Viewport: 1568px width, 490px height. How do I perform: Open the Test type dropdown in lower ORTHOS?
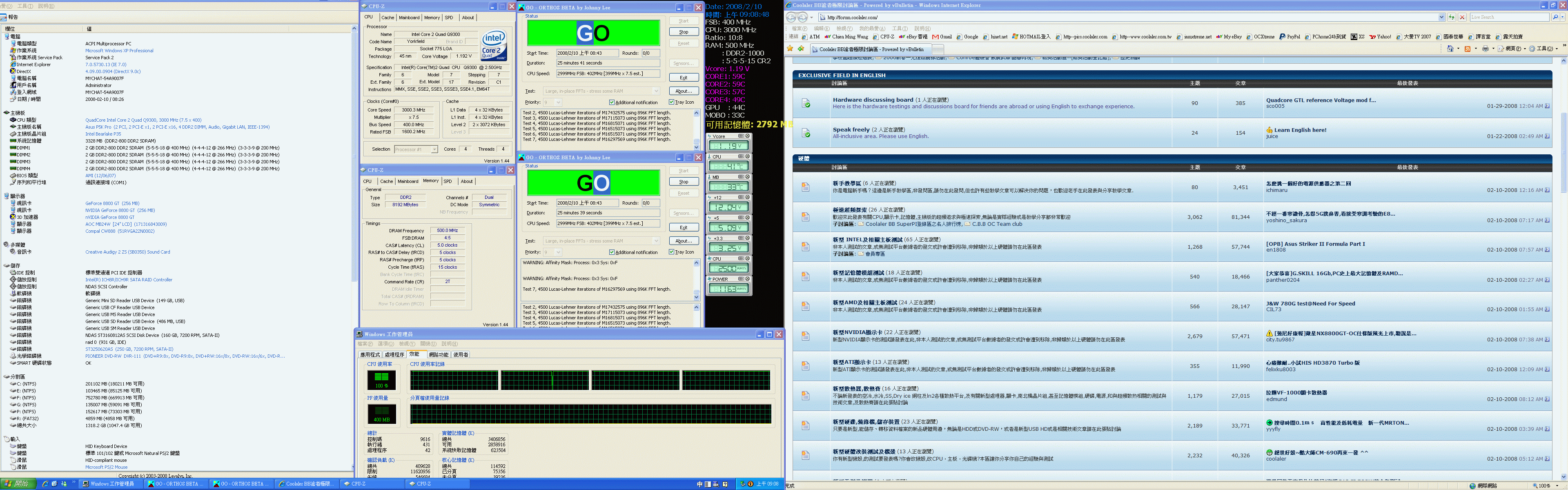(656, 241)
